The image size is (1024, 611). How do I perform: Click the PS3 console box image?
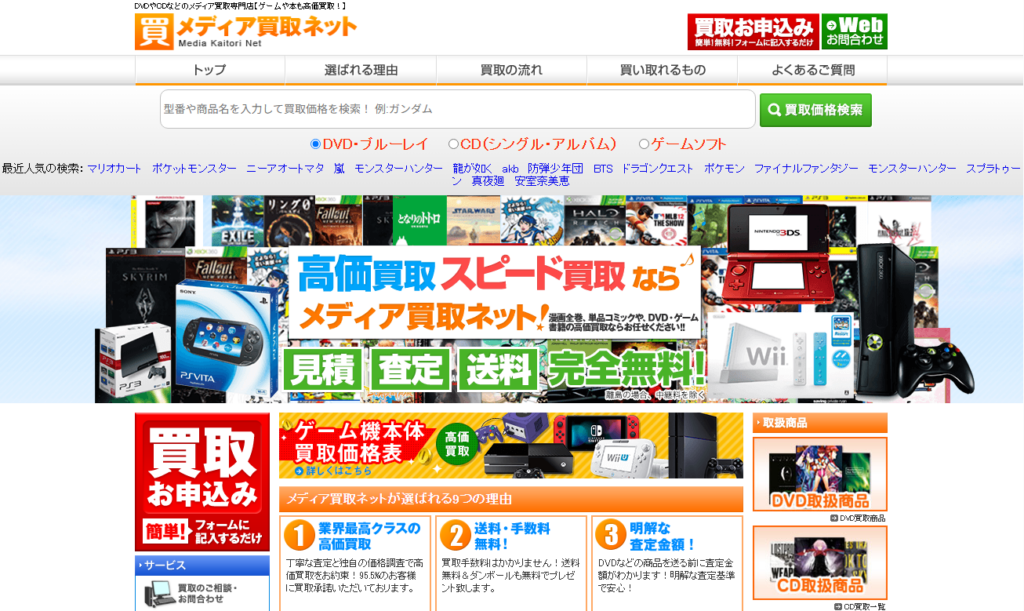point(134,360)
